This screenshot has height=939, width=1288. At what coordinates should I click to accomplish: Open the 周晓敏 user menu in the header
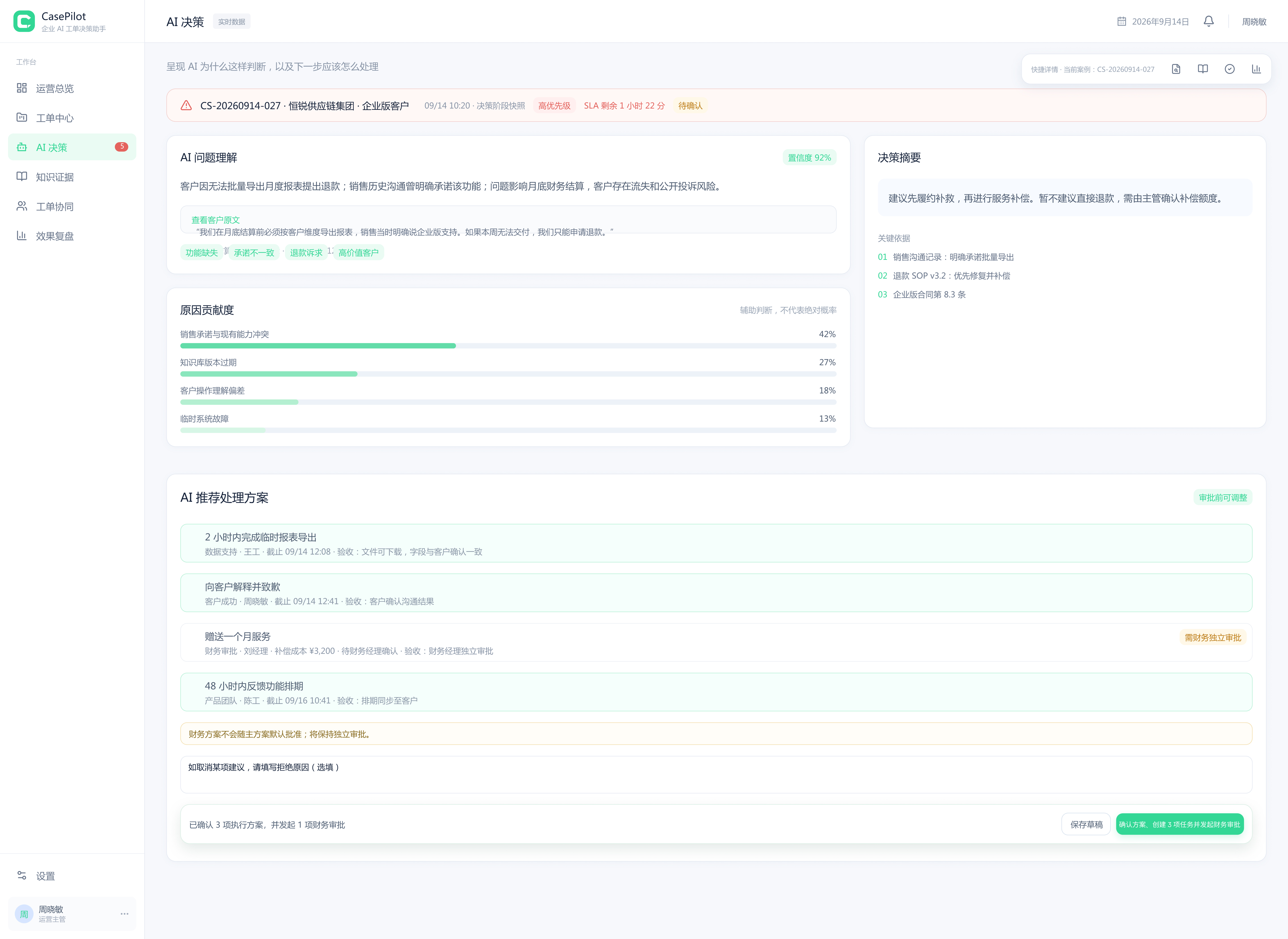[1254, 22]
